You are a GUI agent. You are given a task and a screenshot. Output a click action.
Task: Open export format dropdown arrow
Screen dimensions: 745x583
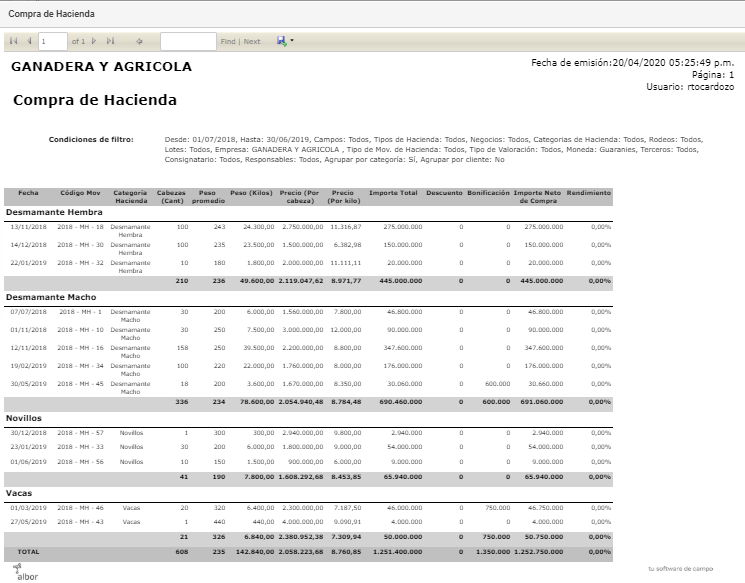[292, 41]
